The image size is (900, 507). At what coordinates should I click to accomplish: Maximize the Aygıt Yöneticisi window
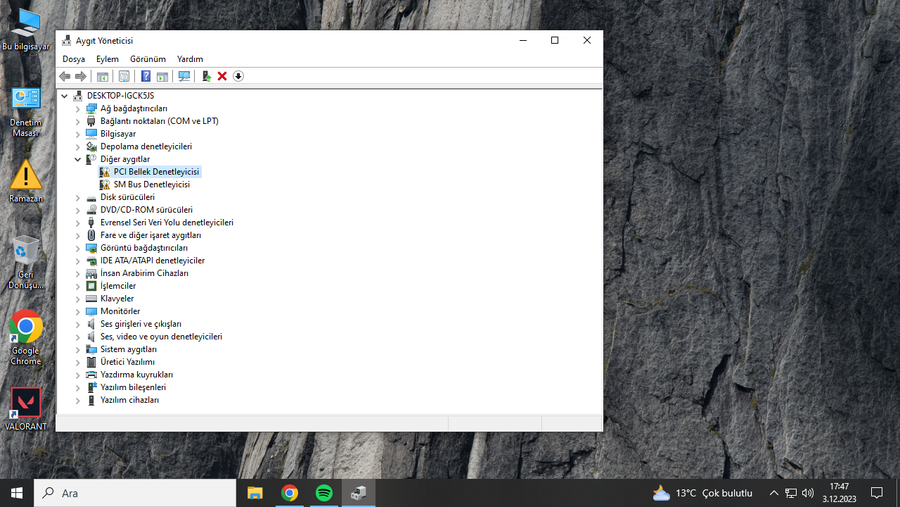[x=554, y=40]
